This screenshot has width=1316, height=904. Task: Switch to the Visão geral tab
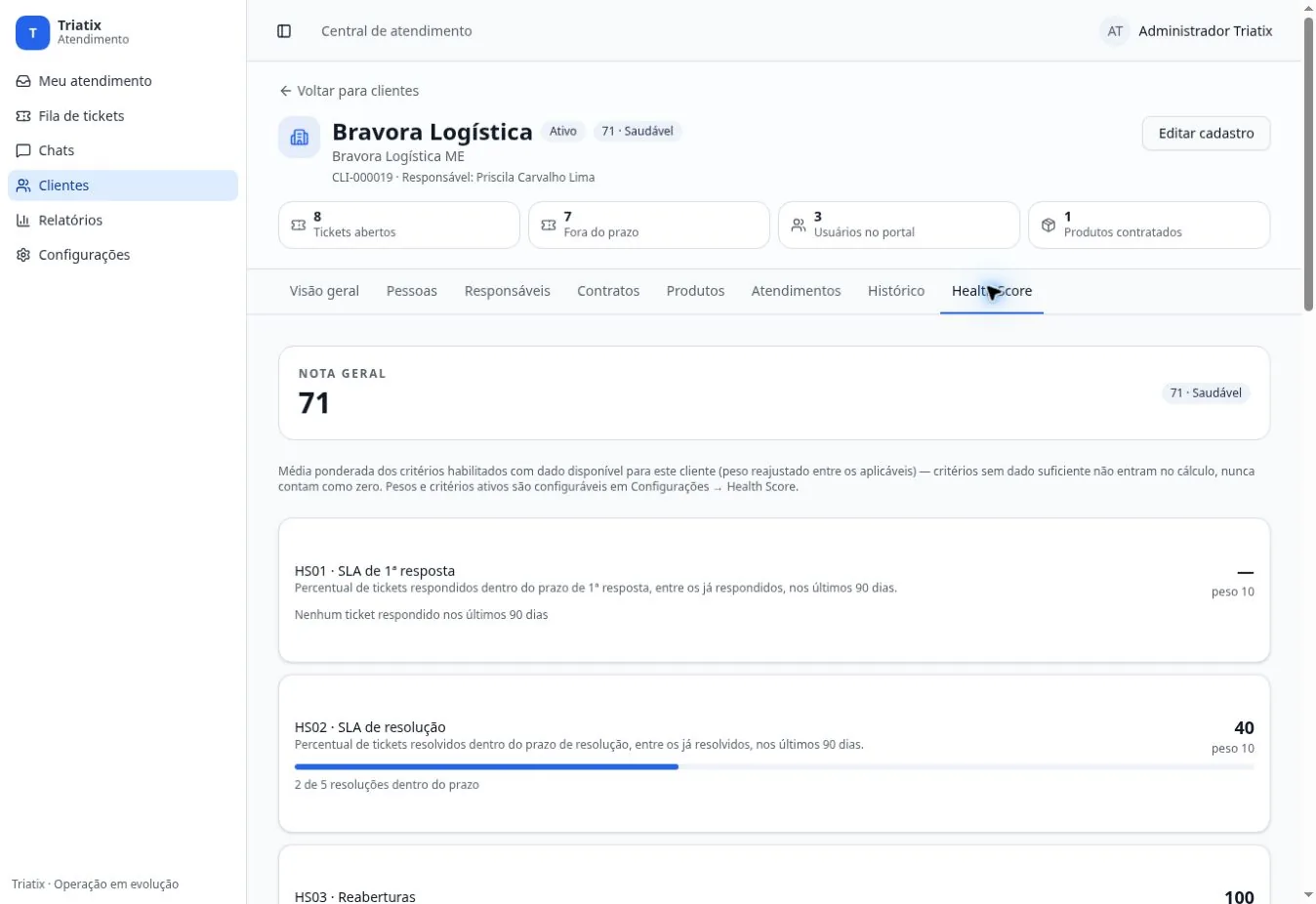(324, 291)
